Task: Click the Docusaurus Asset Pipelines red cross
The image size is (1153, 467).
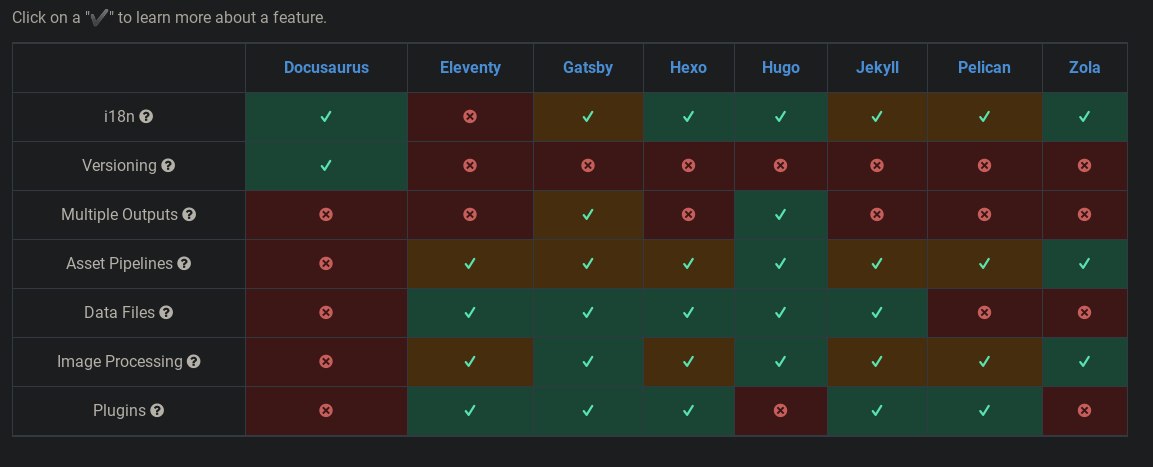Action: (326, 263)
